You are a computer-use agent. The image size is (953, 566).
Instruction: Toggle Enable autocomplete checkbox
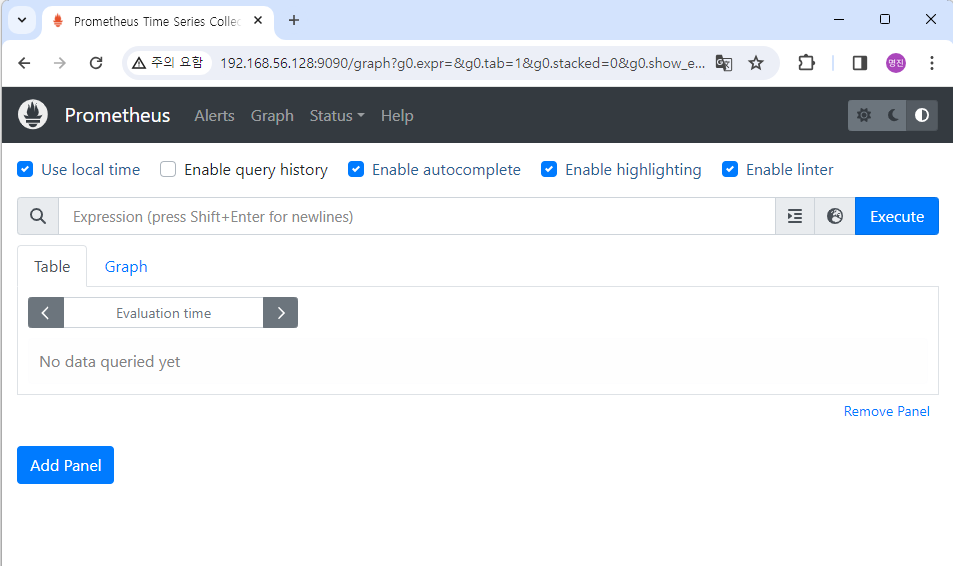click(356, 169)
